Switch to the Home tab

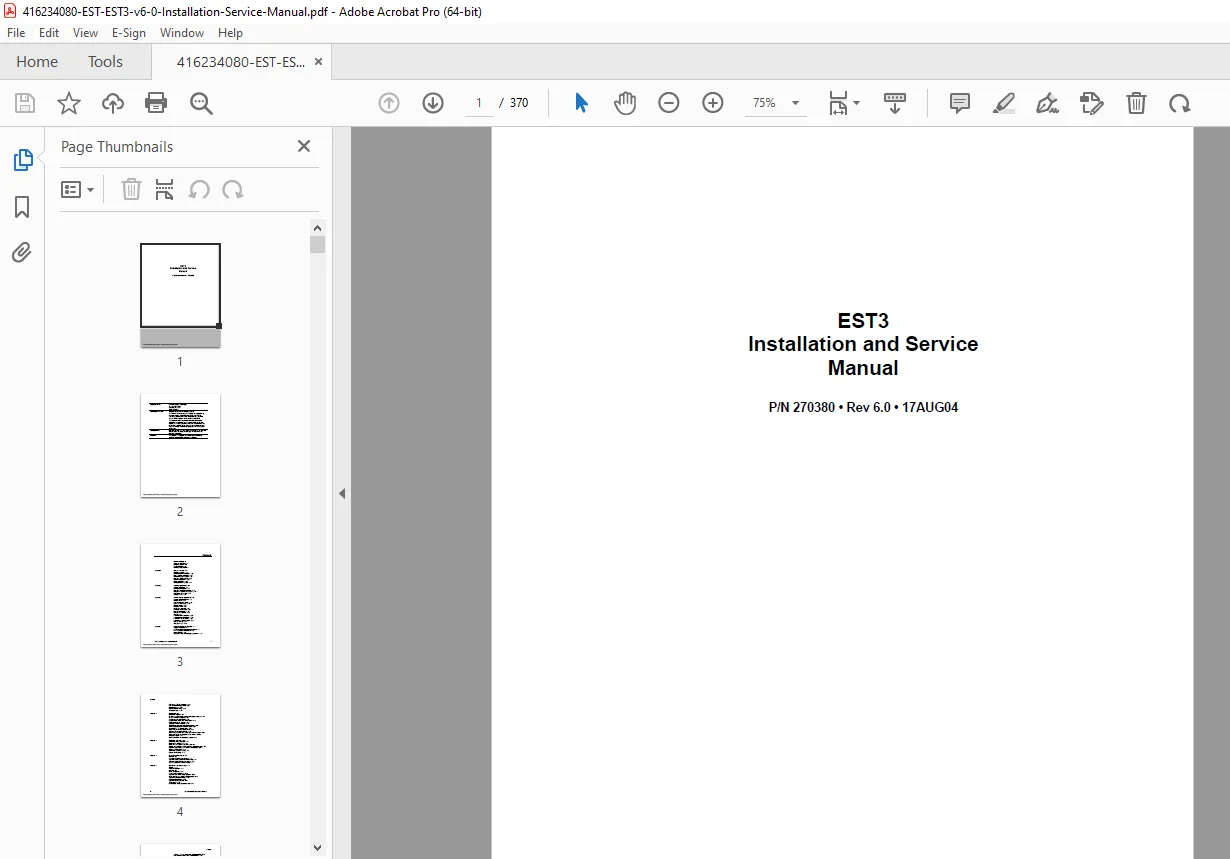coord(37,62)
